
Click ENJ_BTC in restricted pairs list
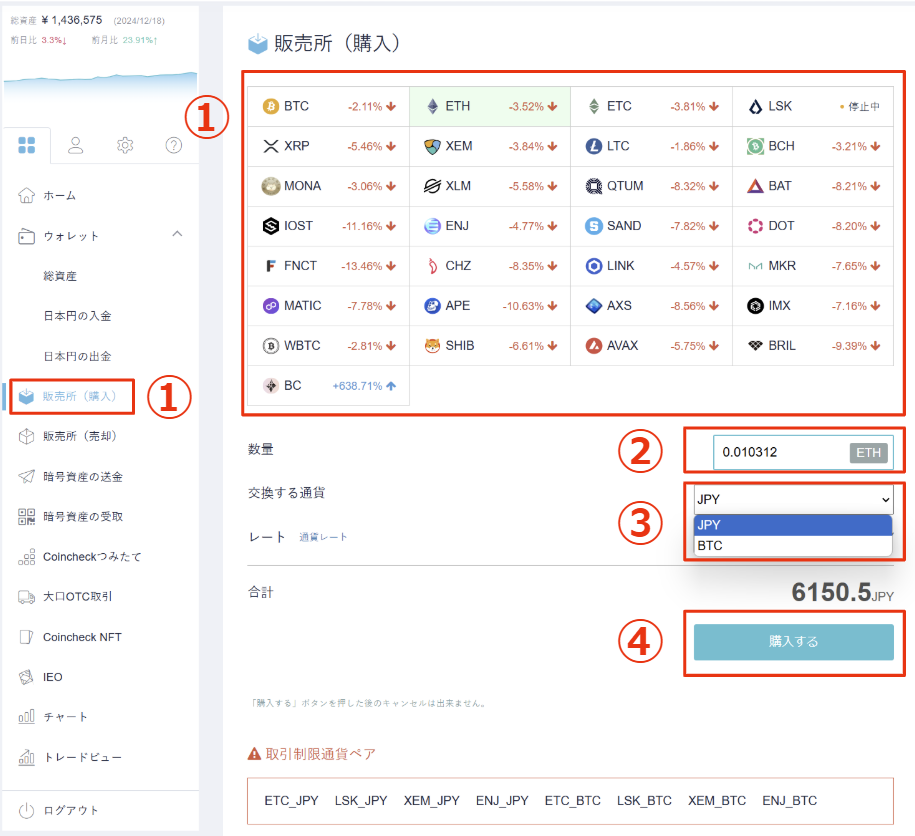click(790, 801)
